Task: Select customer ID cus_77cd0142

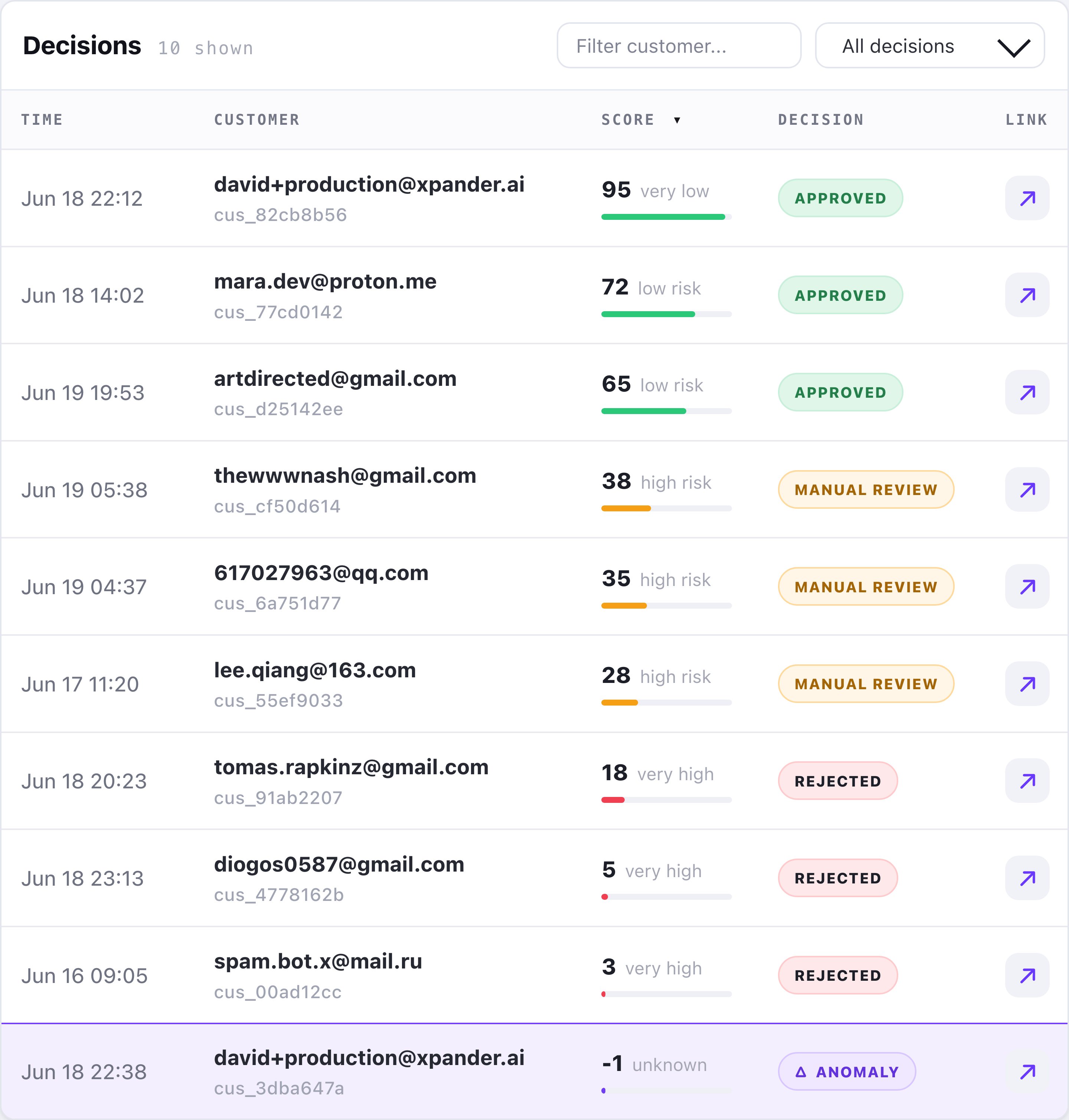Action: click(x=278, y=312)
